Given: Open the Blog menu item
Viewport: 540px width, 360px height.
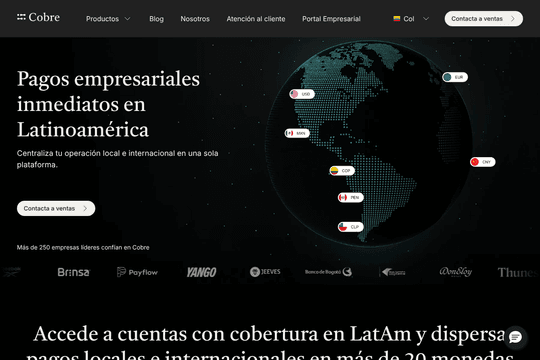Looking at the screenshot, I should (156, 19).
